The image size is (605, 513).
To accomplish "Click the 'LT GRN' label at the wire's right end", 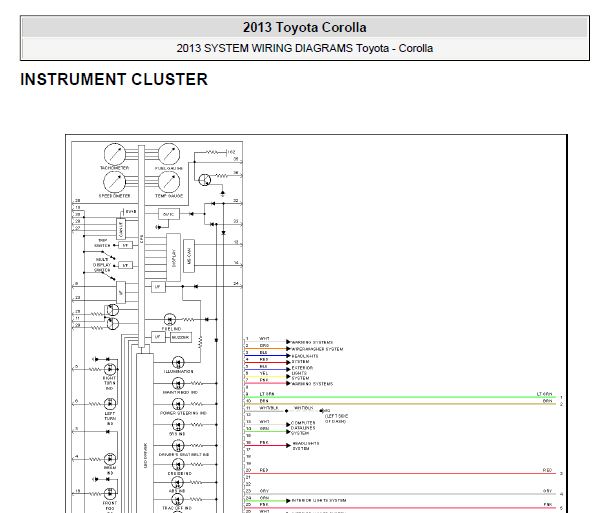I will click(544, 394).
